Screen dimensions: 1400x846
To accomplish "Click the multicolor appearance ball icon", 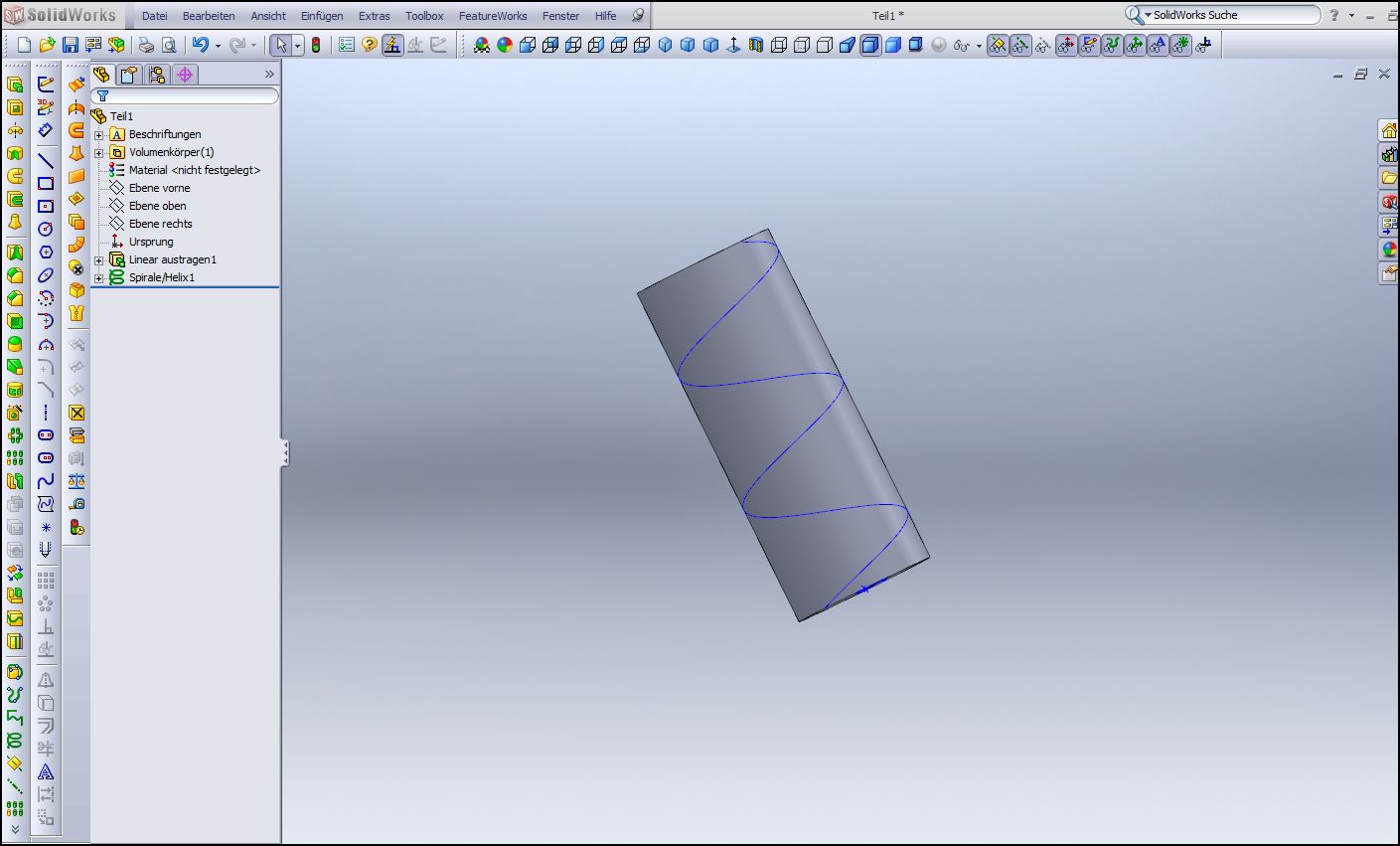I will pos(505,45).
